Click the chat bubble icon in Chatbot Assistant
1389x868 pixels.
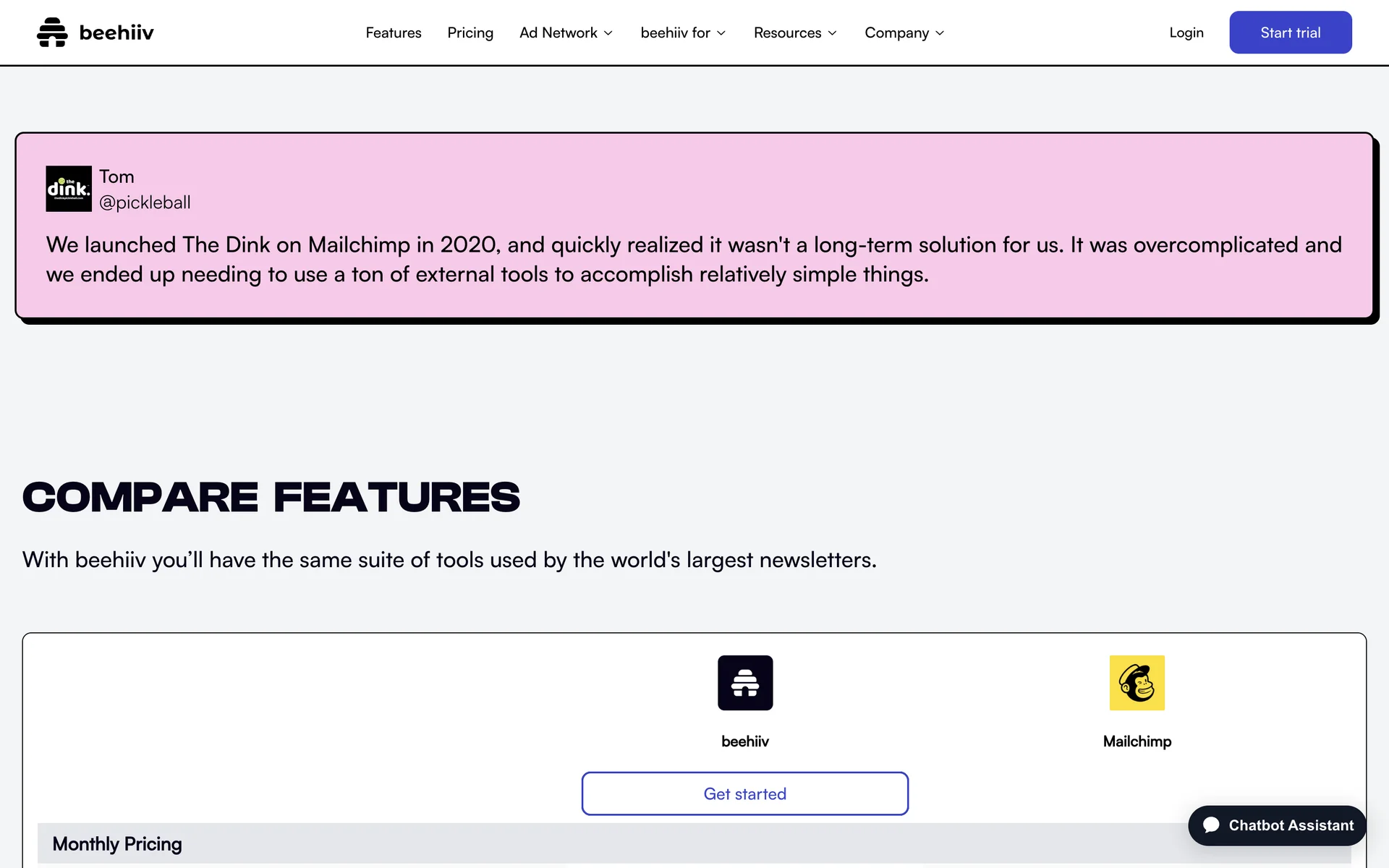1211,825
